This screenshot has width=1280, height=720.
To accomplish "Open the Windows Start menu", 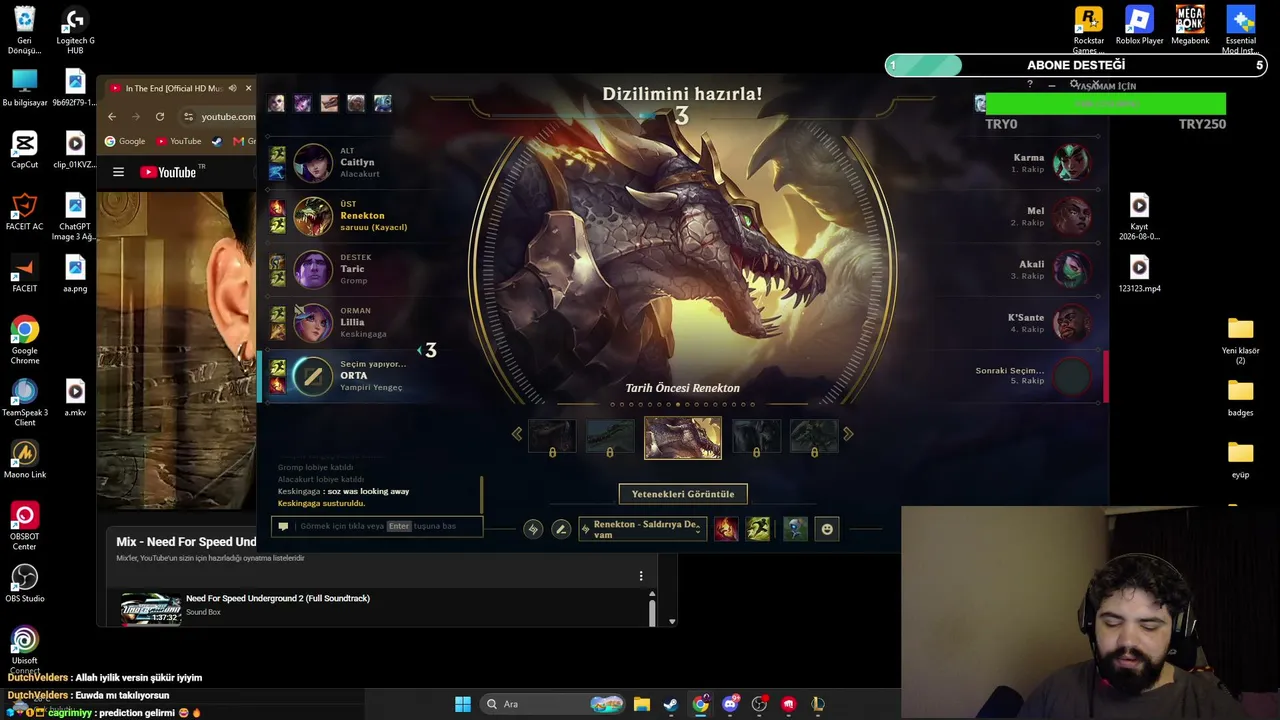I will click(463, 704).
